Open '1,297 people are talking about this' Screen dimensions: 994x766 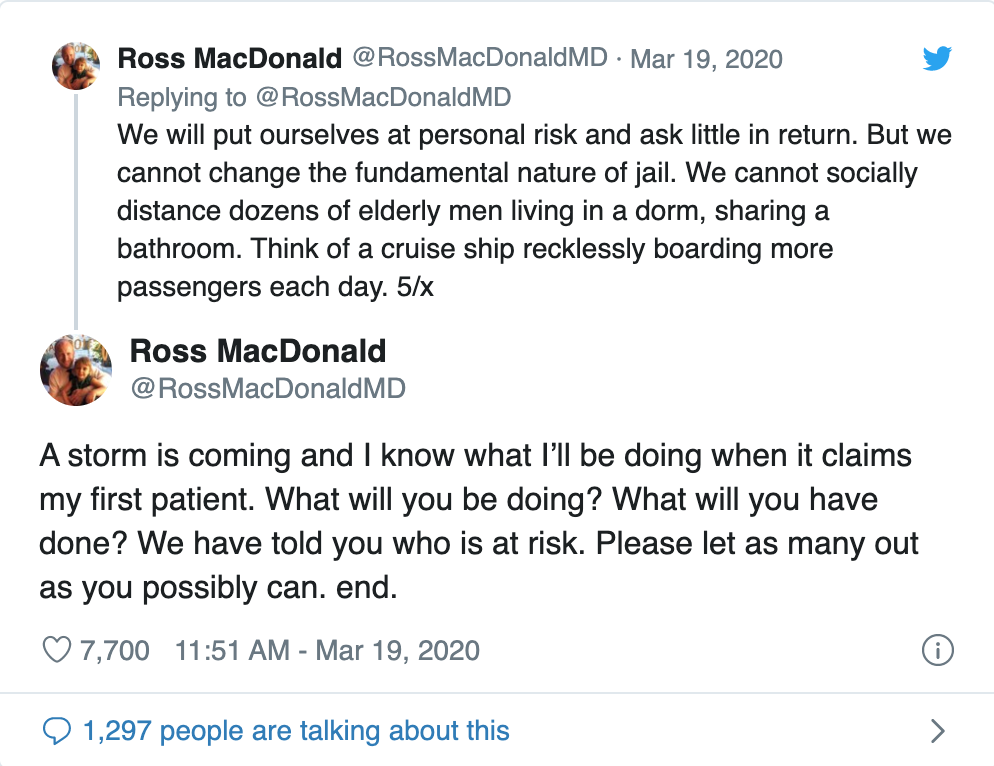[296, 731]
